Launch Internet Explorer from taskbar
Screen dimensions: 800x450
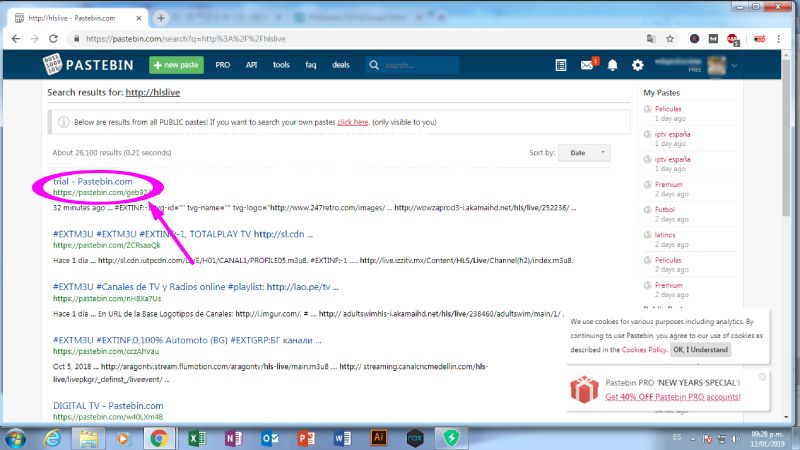click(x=53, y=438)
